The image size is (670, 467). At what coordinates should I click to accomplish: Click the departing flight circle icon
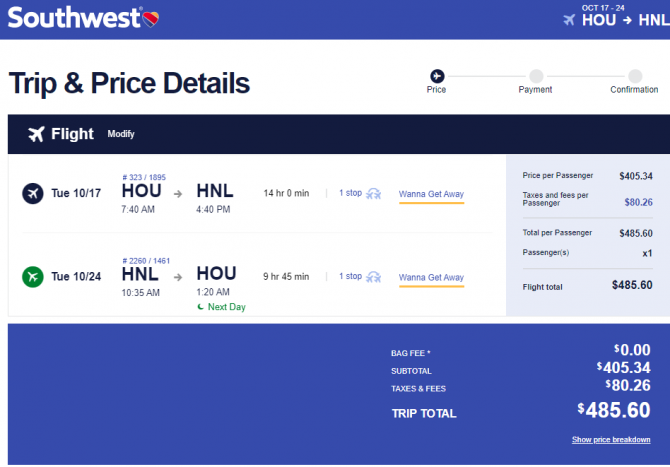(33, 194)
